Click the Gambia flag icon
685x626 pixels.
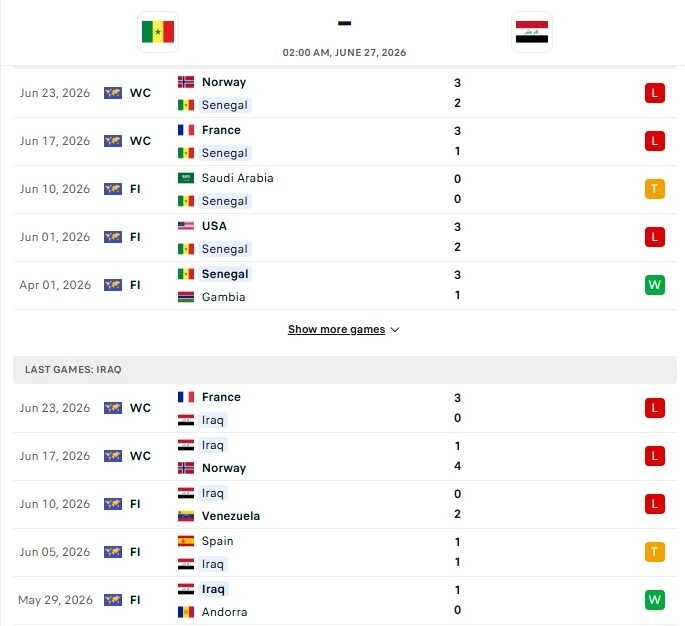click(x=186, y=297)
